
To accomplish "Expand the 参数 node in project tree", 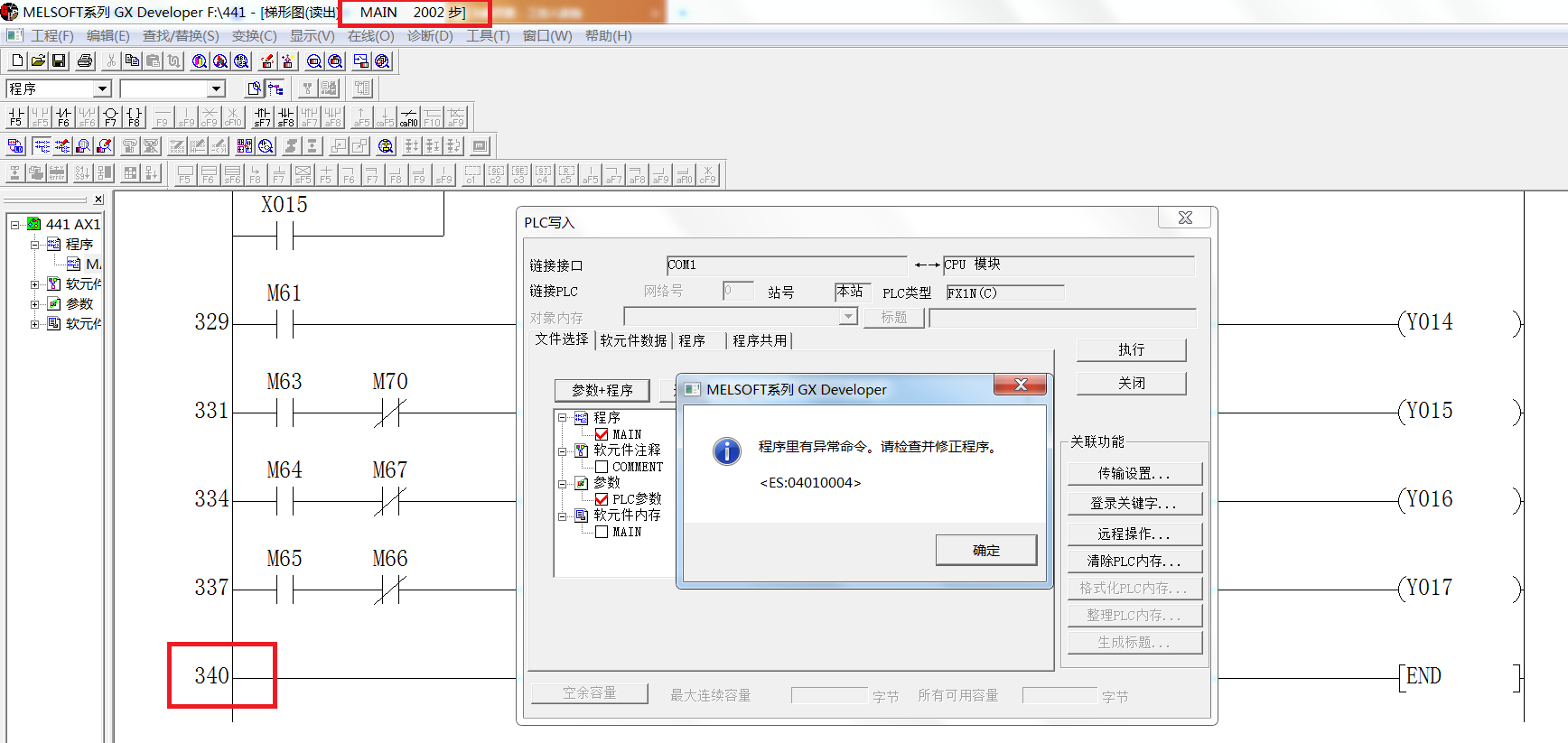I will tap(35, 304).
